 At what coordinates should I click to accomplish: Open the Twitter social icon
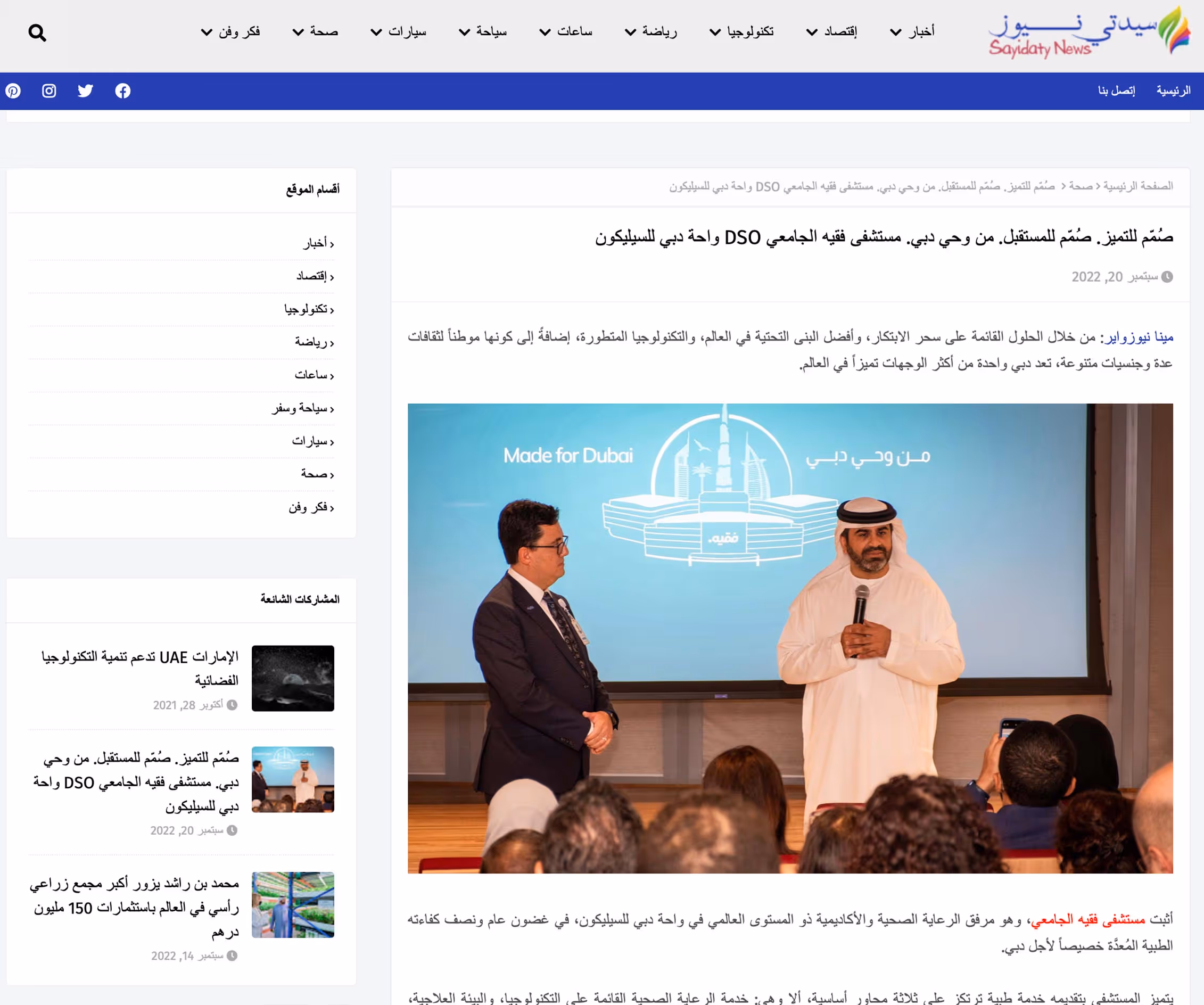85,90
